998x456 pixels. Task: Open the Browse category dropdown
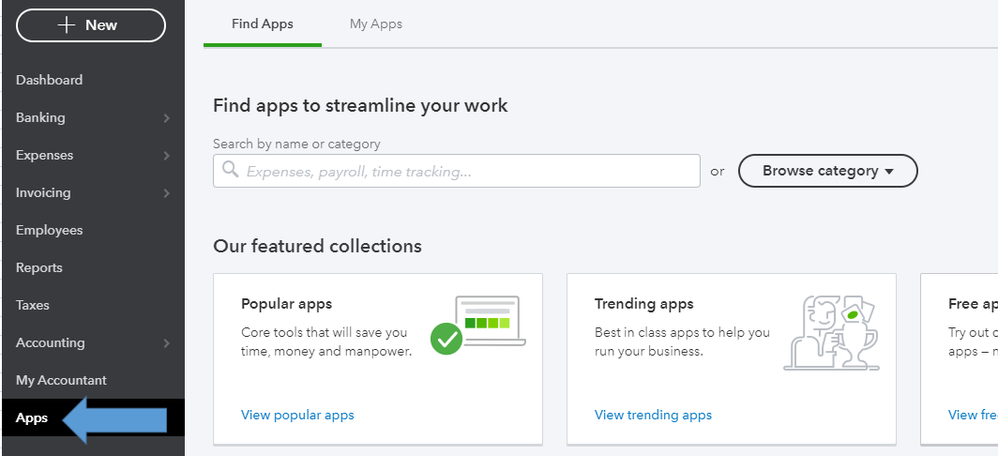click(x=827, y=171)
